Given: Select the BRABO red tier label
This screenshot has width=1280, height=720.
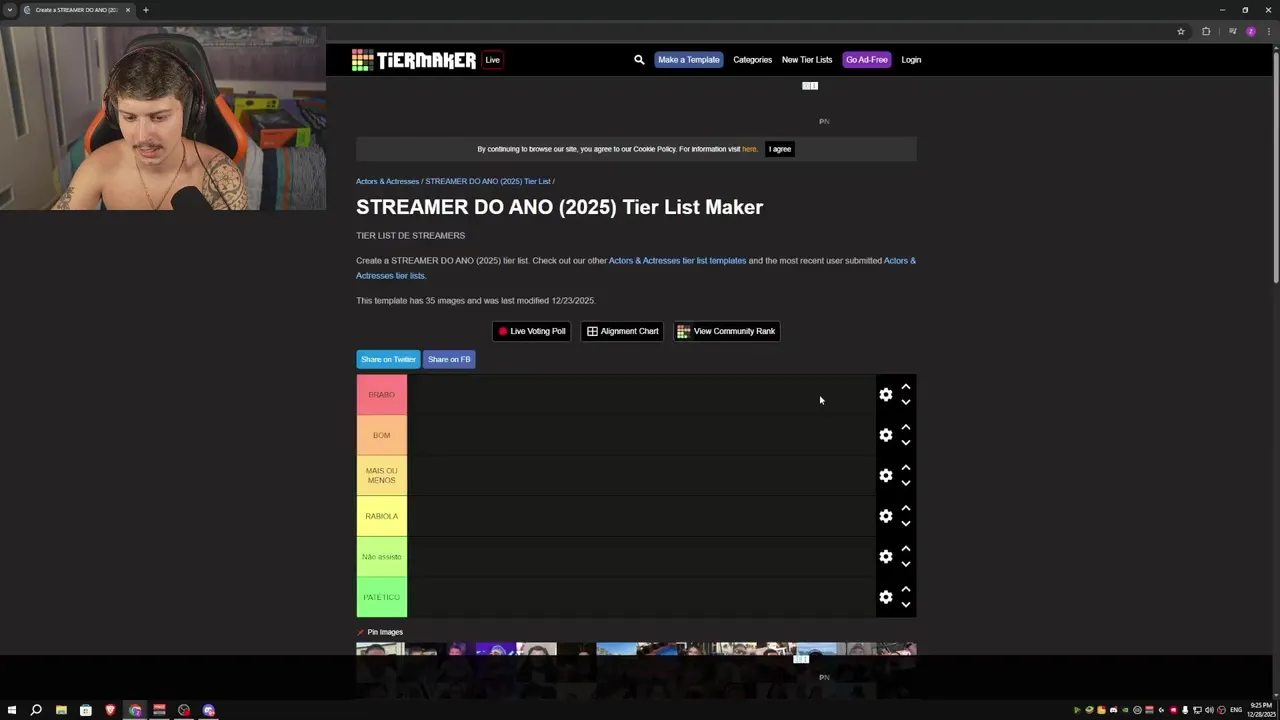Looking at the screenshot, I should tap(381, 395).
